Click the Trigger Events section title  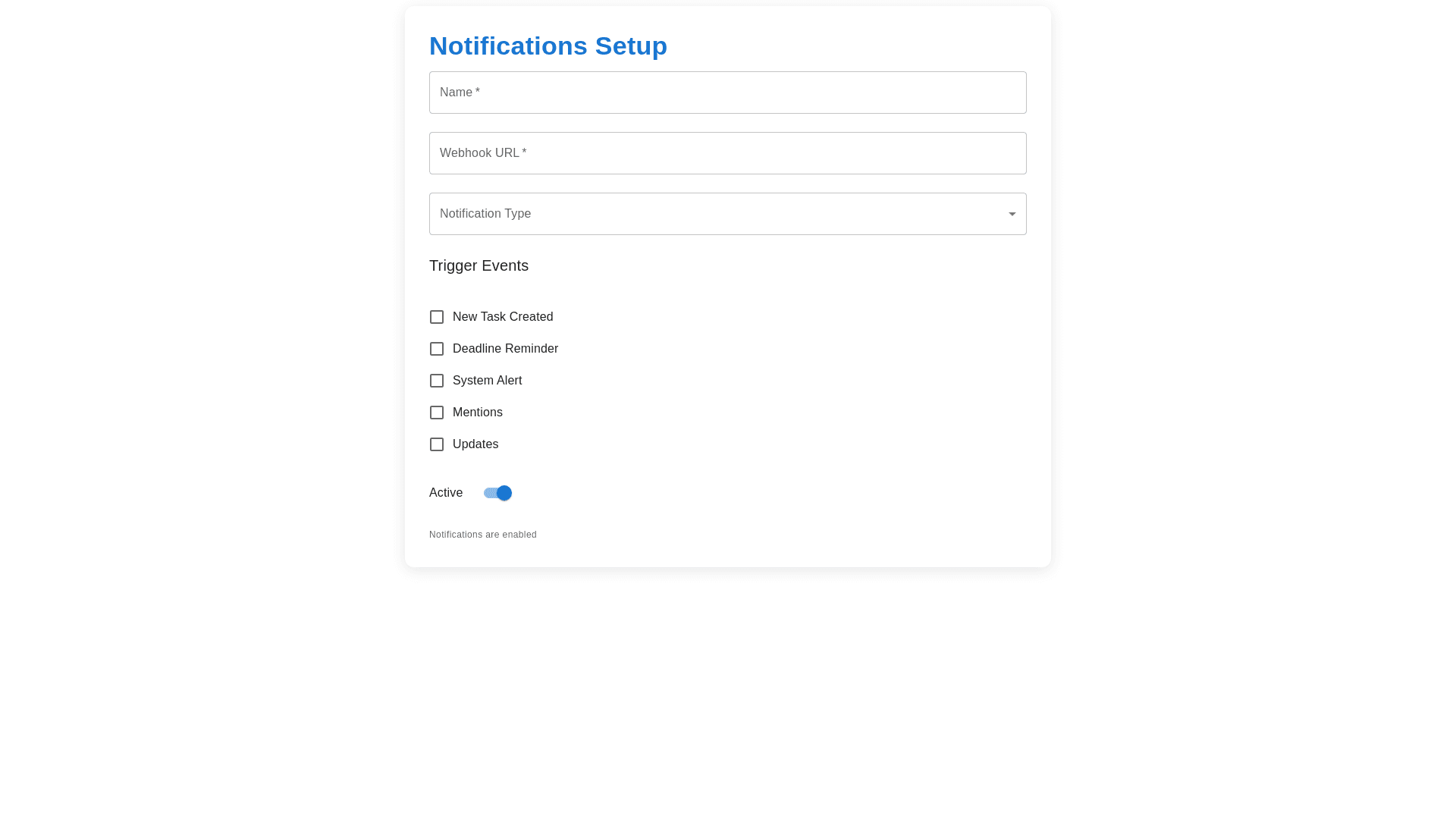point(479,265)
